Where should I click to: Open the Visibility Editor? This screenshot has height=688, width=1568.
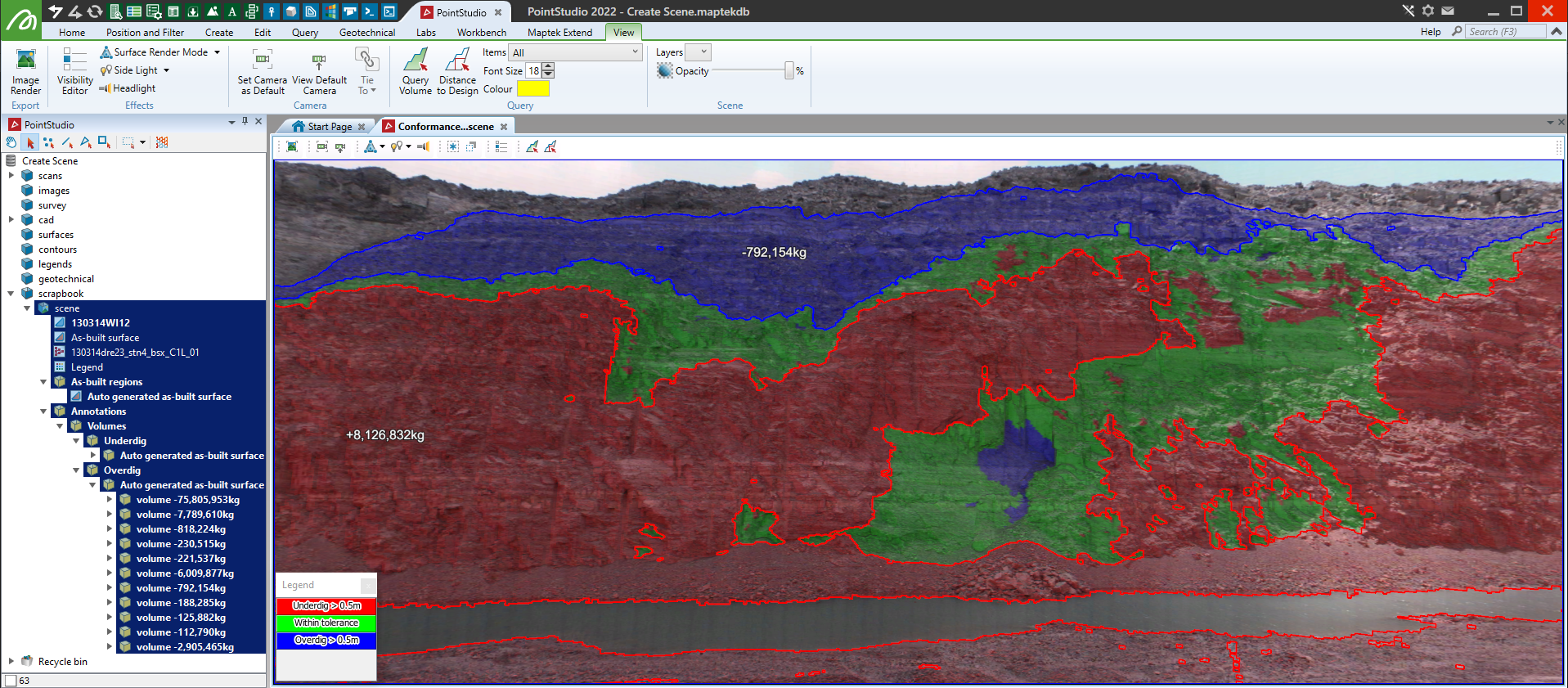point(74,70)
